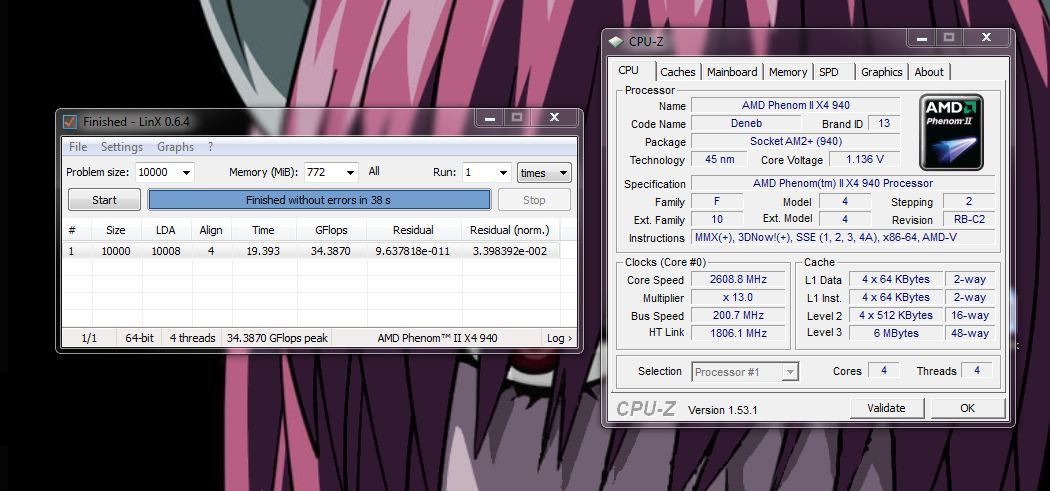
Task: Open the File menu in LinX
Action: pyautogui.click(x=78, y=147)
